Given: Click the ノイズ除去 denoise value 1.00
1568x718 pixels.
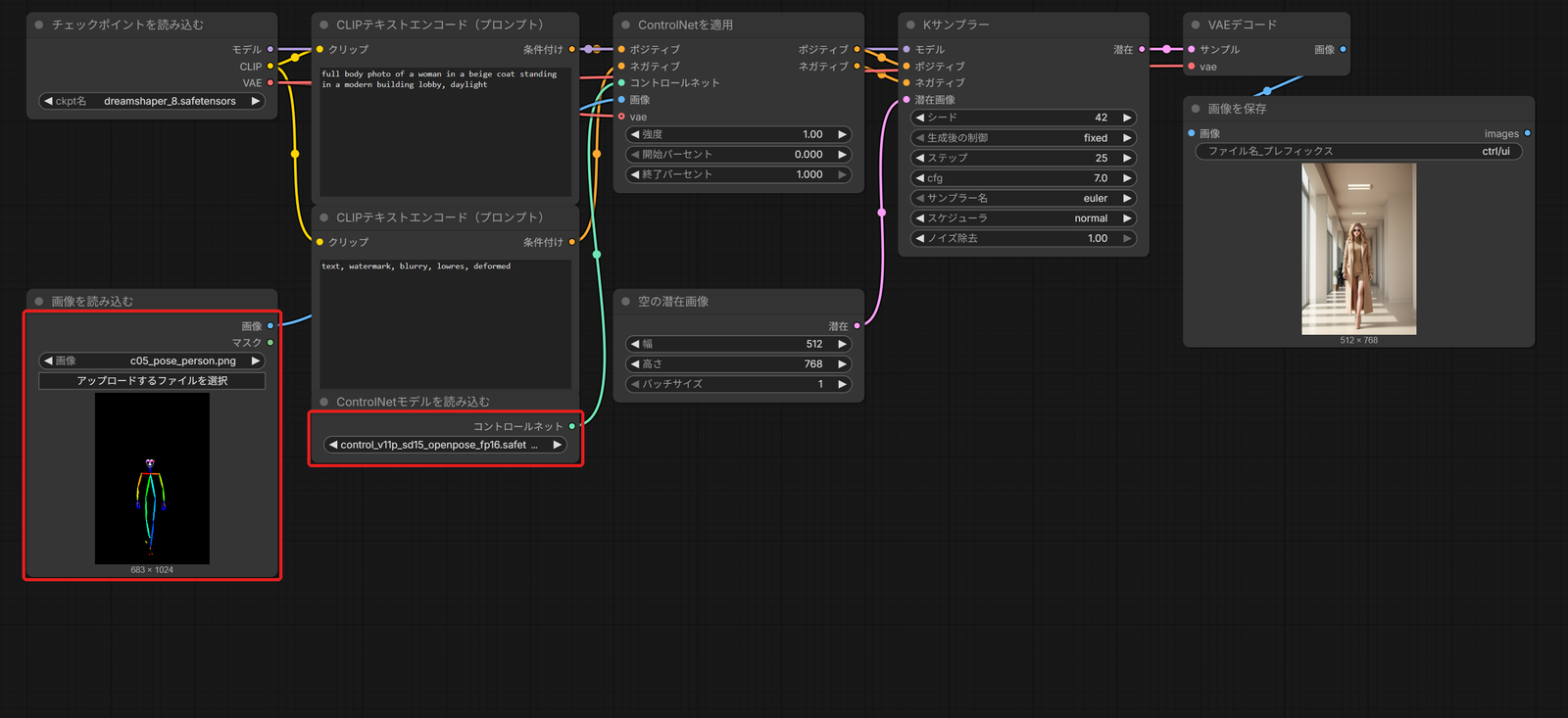Looking at the screenshot, I should coord(1098,238).
